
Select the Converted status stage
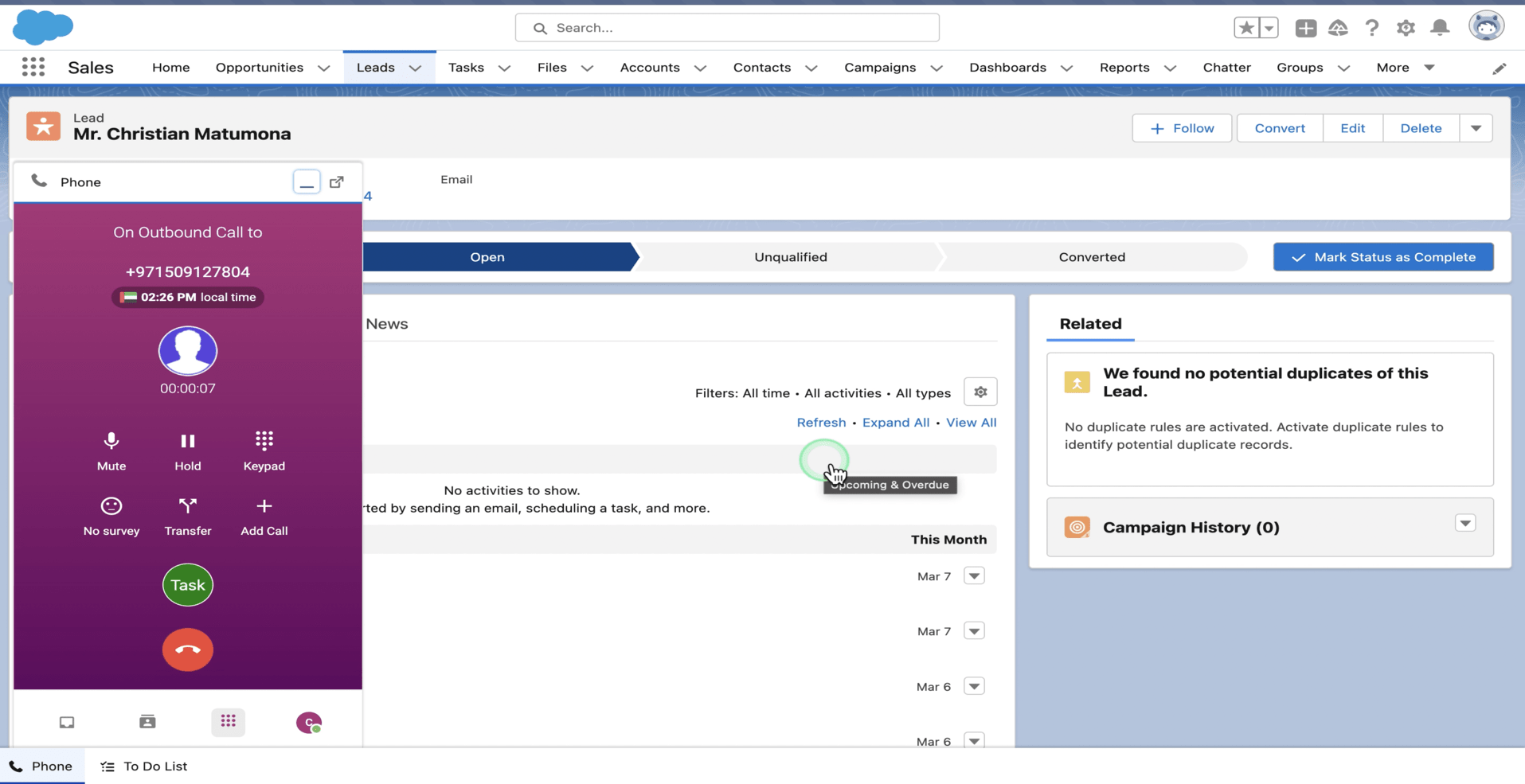coord(1092,257)
